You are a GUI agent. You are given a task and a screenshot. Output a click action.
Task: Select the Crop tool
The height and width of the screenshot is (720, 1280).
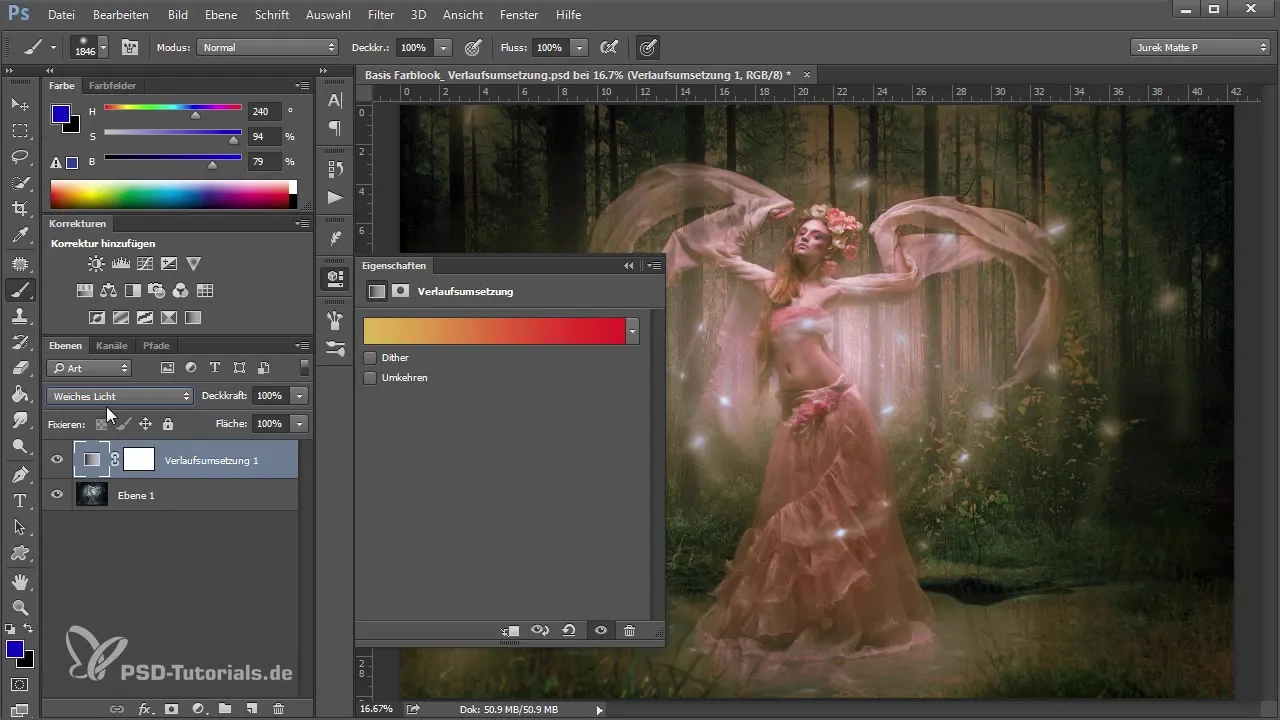click(20, 209)
